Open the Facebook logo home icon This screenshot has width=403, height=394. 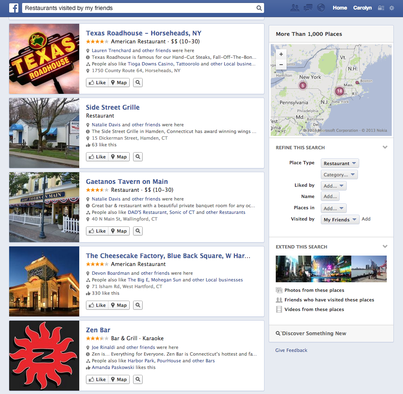point(14,8)
